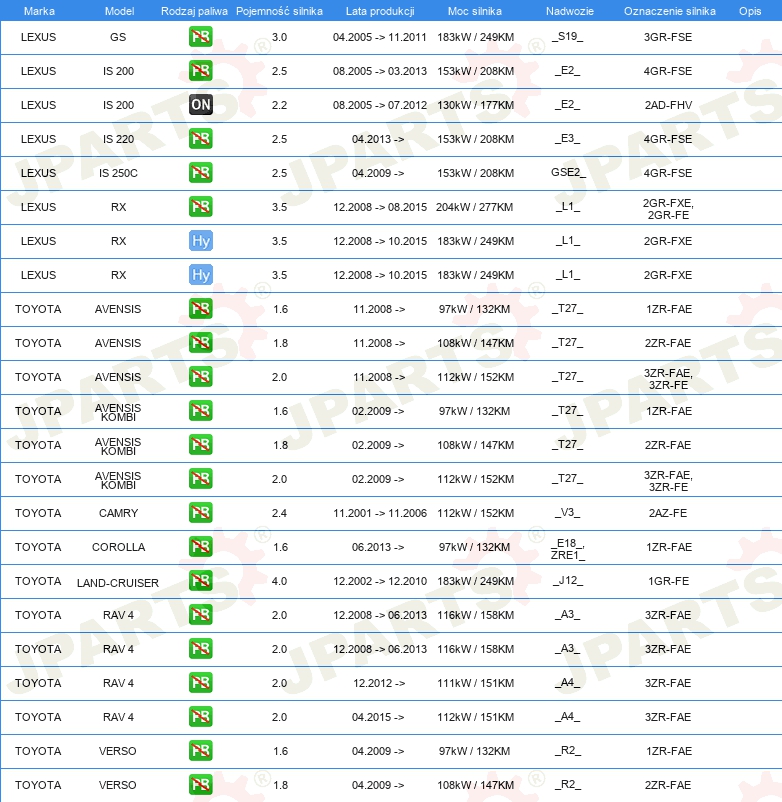Screen dimensions: 782x802
Task: Select the IS 250C model cell
Action: coord(118,173)
